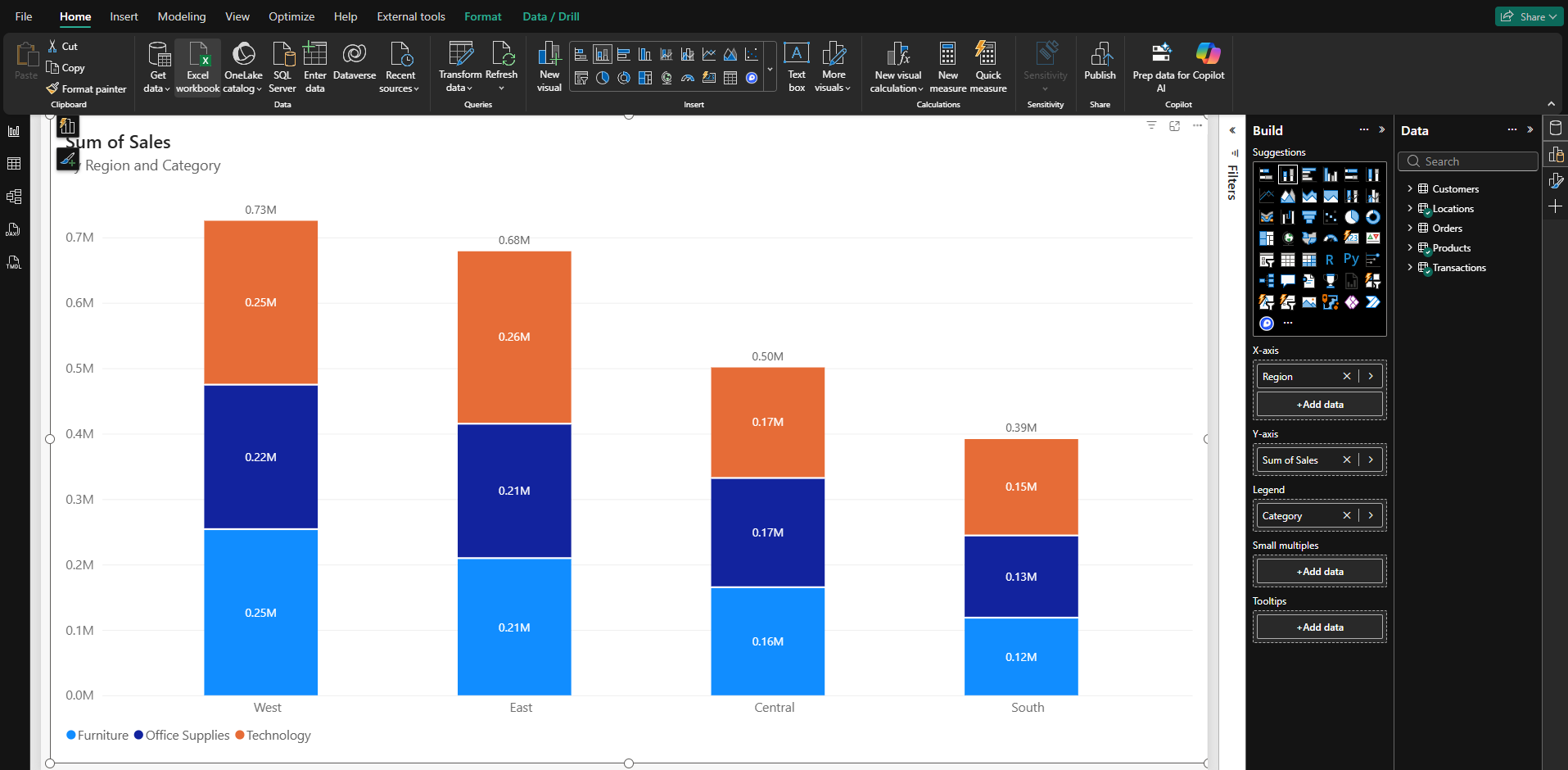This screenshot has width=1568, height=770.
Task: Insert a Text box from the ribbon
Action: (796, 67)
